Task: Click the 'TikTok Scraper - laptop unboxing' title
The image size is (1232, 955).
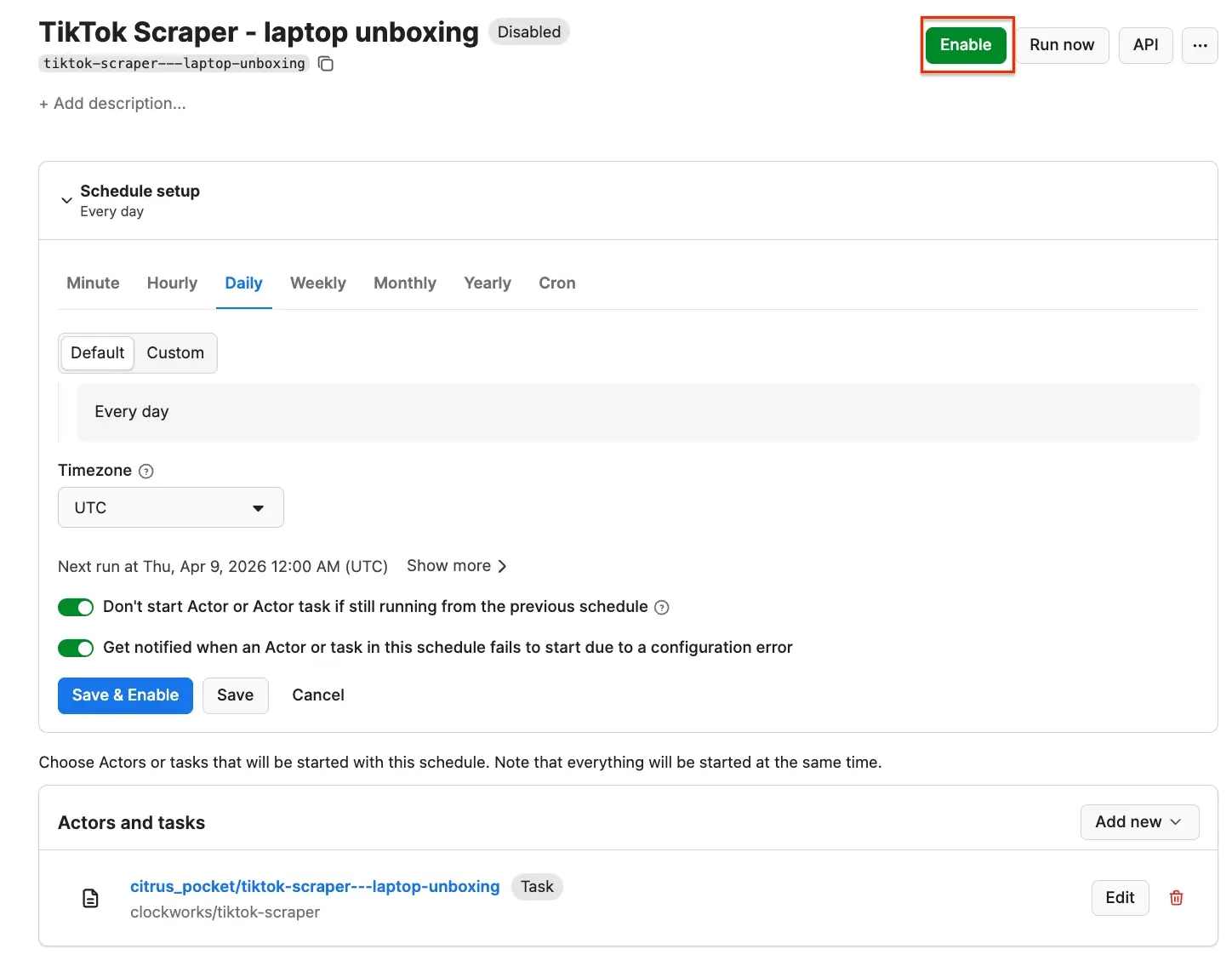Action: 259,32
